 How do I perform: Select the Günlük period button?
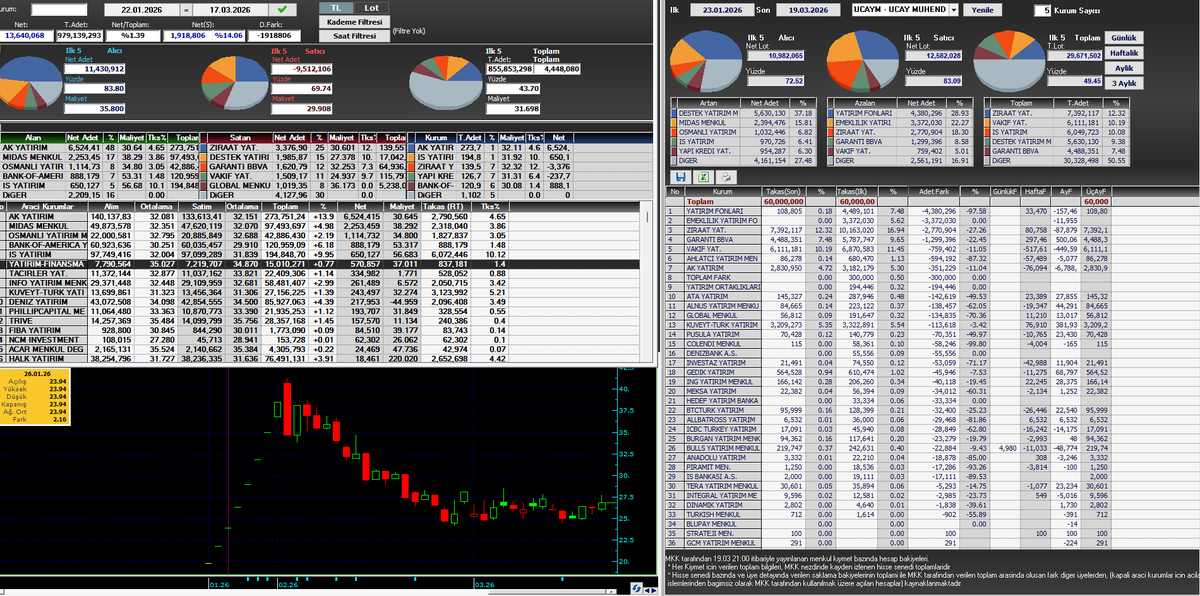click(x=1124, y=37)
